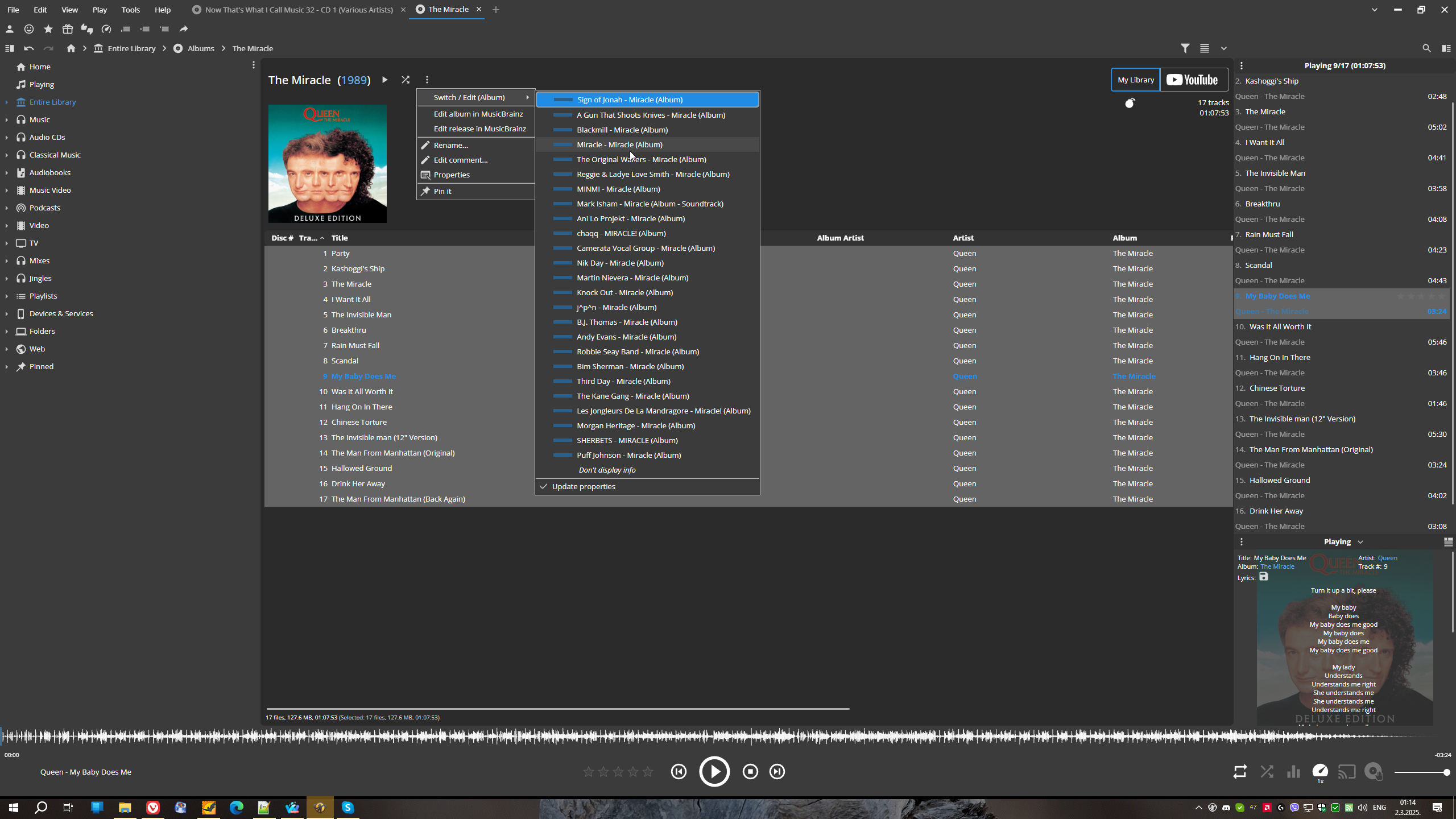Play the album using header play icon
1456x819 pixels.
[x=385, y=80]
